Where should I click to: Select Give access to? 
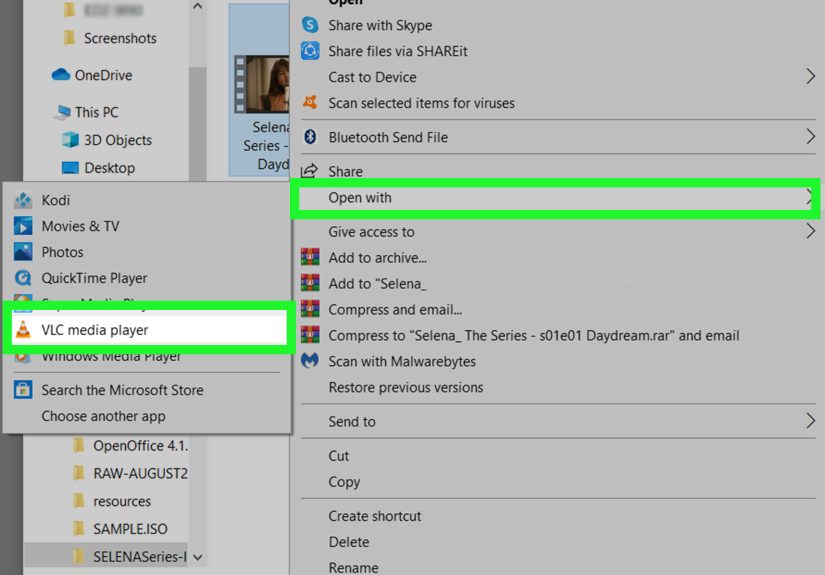[558, 231]
